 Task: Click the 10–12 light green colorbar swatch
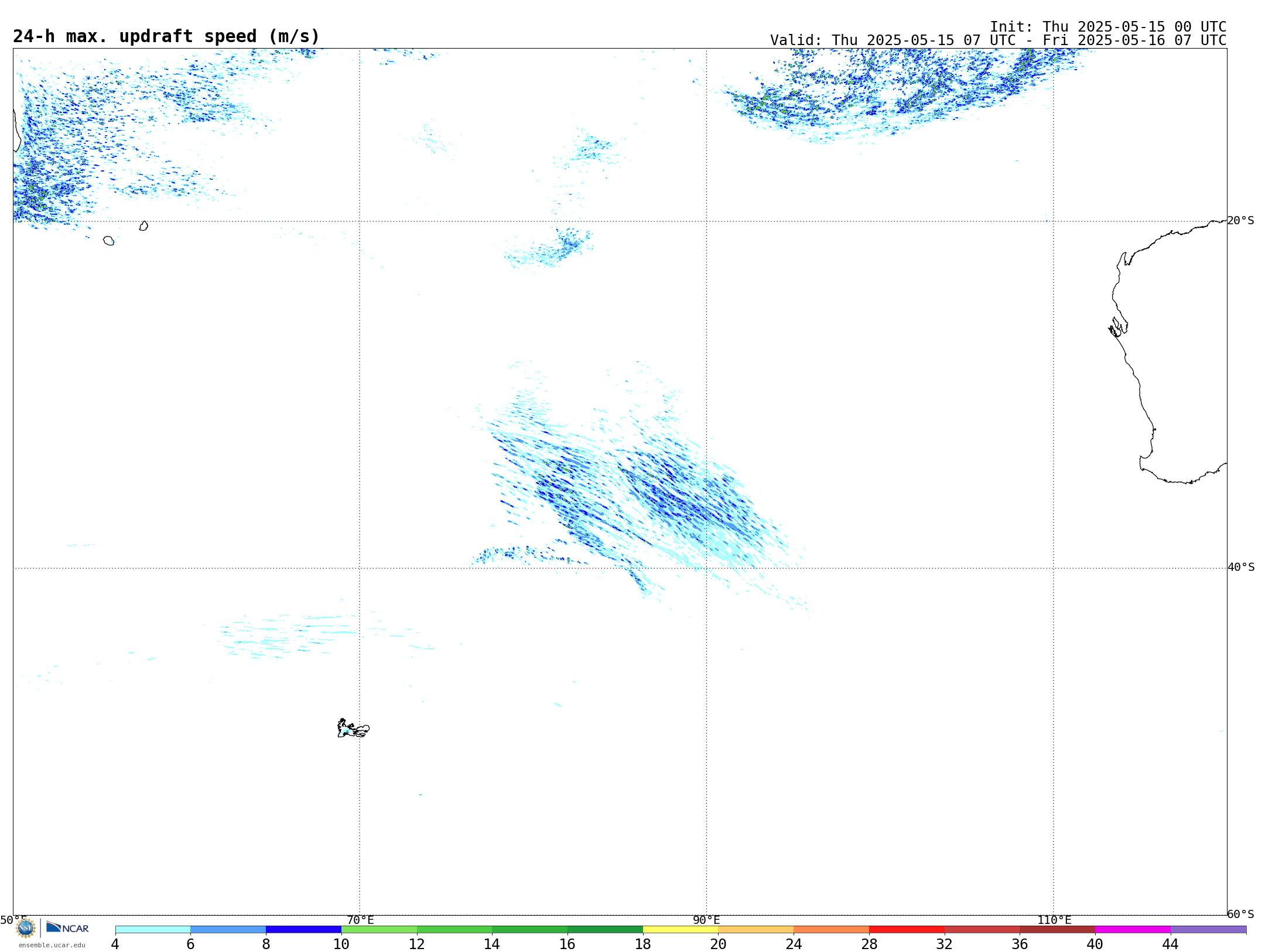(379, 930)
